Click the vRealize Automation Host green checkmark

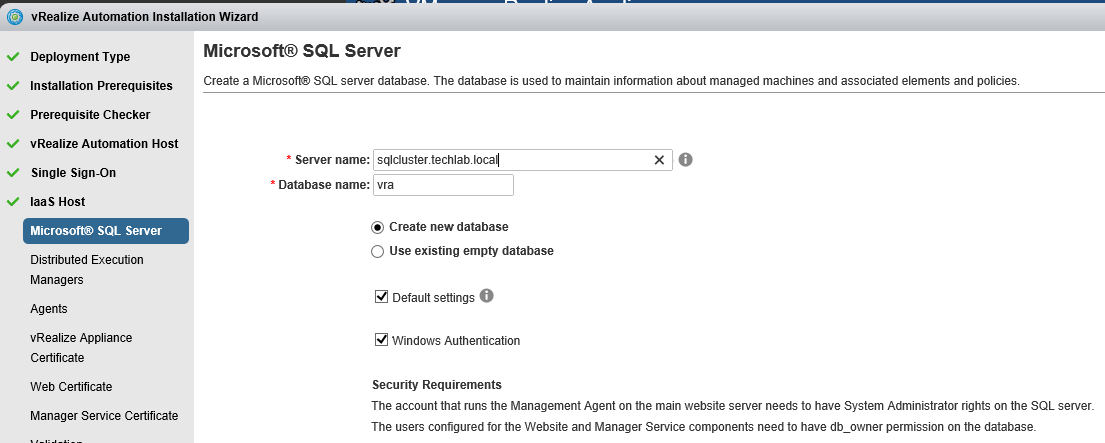(x=13, y=143)
